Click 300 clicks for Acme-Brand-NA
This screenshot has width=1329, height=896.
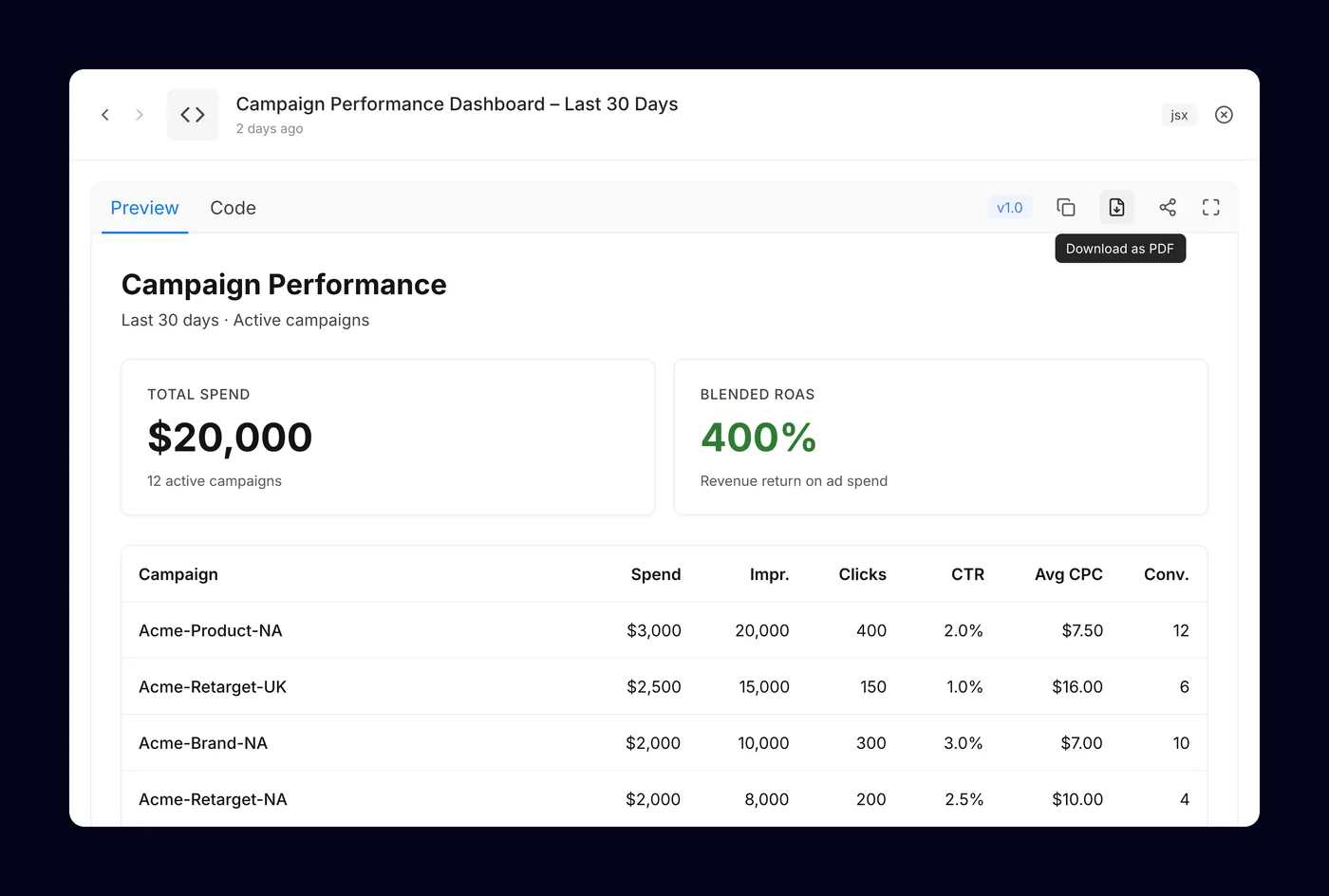point(871,743)
